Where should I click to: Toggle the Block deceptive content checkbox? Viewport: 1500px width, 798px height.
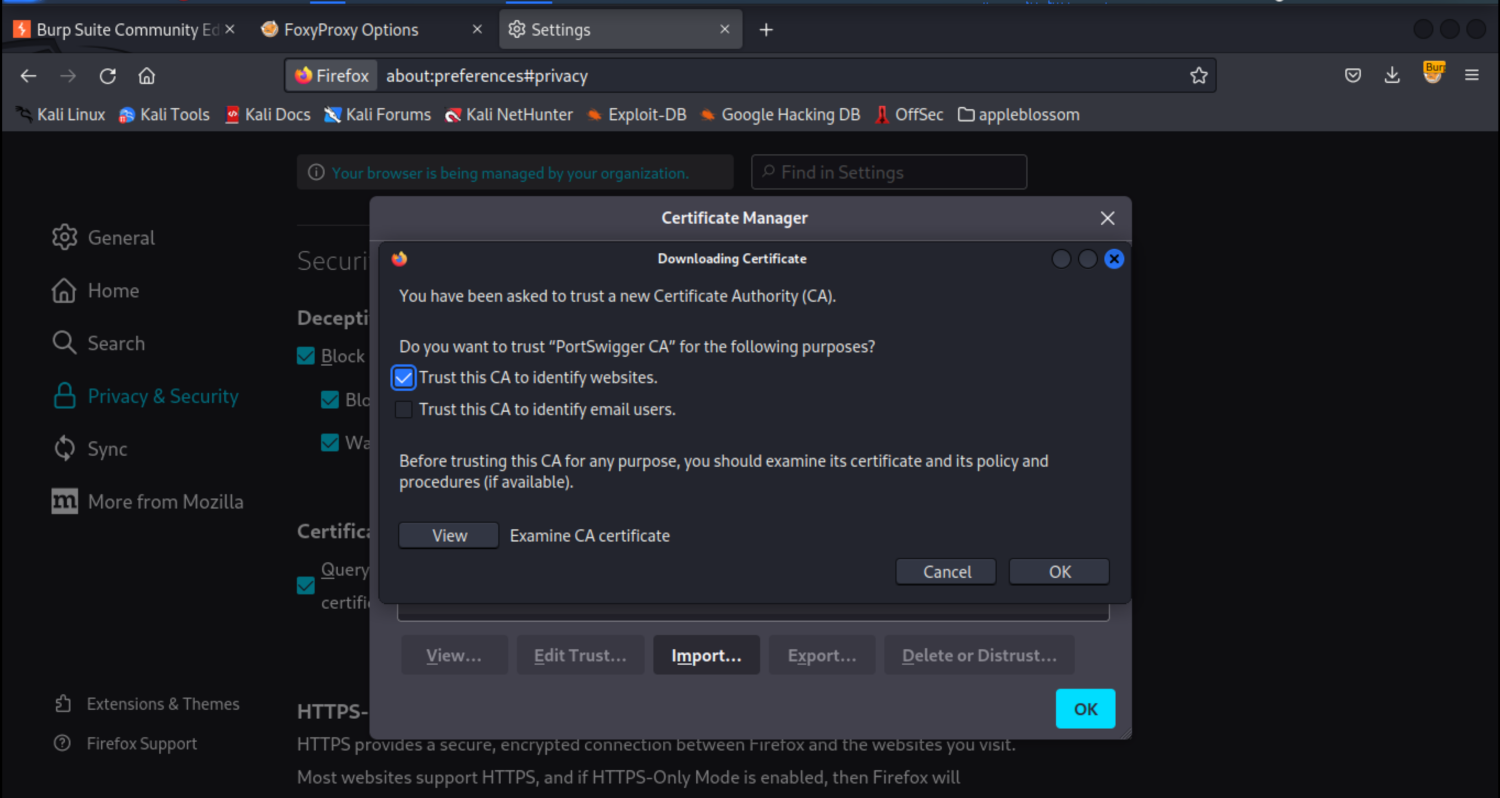point(306,356)
